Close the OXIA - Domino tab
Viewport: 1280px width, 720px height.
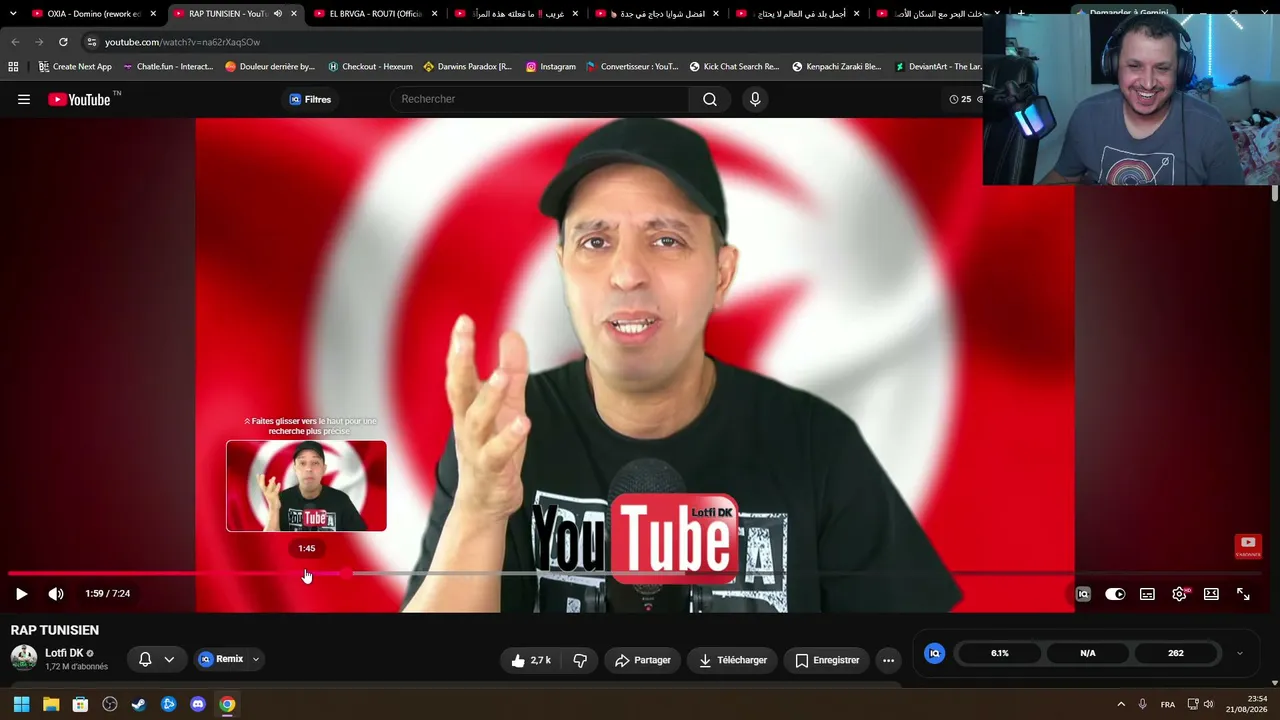coord(153,14)
